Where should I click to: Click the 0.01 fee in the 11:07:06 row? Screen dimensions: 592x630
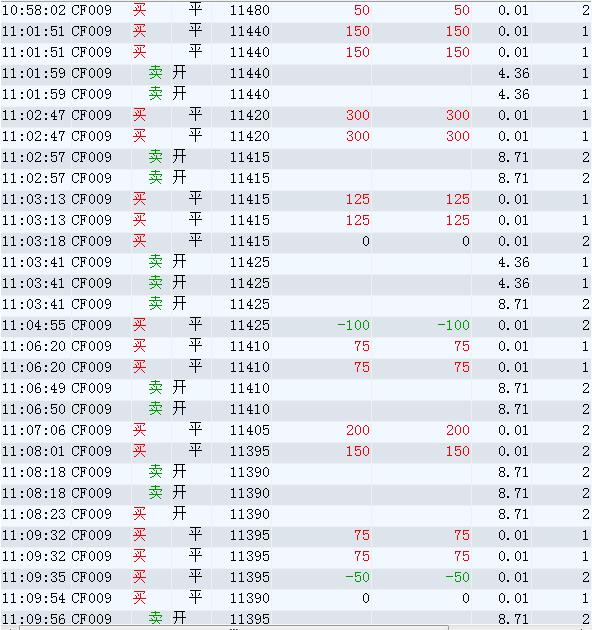pos(513,430)
